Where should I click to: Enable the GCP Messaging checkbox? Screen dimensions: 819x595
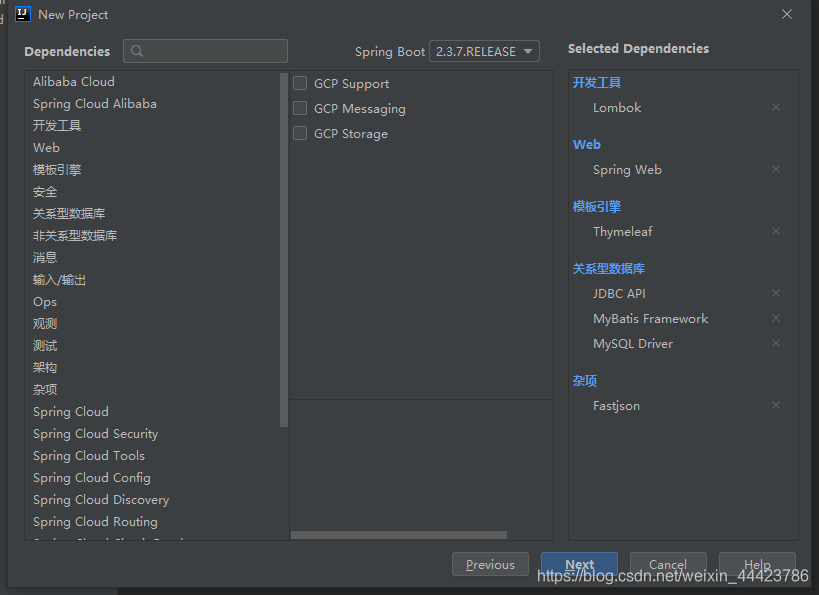(x=300, y=108)
